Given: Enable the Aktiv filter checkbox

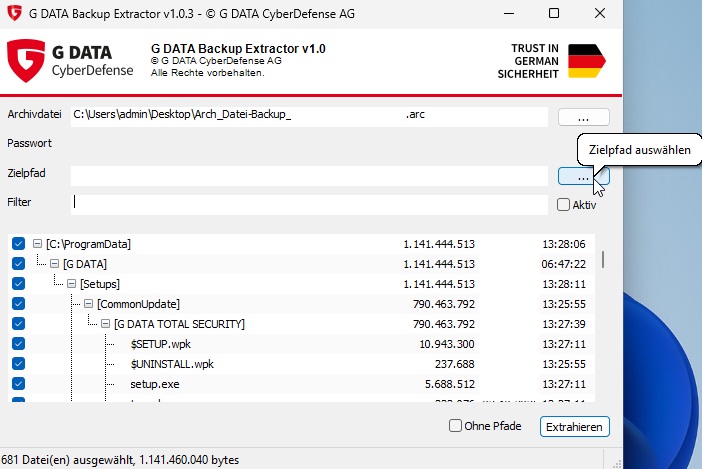Looking at the screenshot, I should tap(563, 205).
